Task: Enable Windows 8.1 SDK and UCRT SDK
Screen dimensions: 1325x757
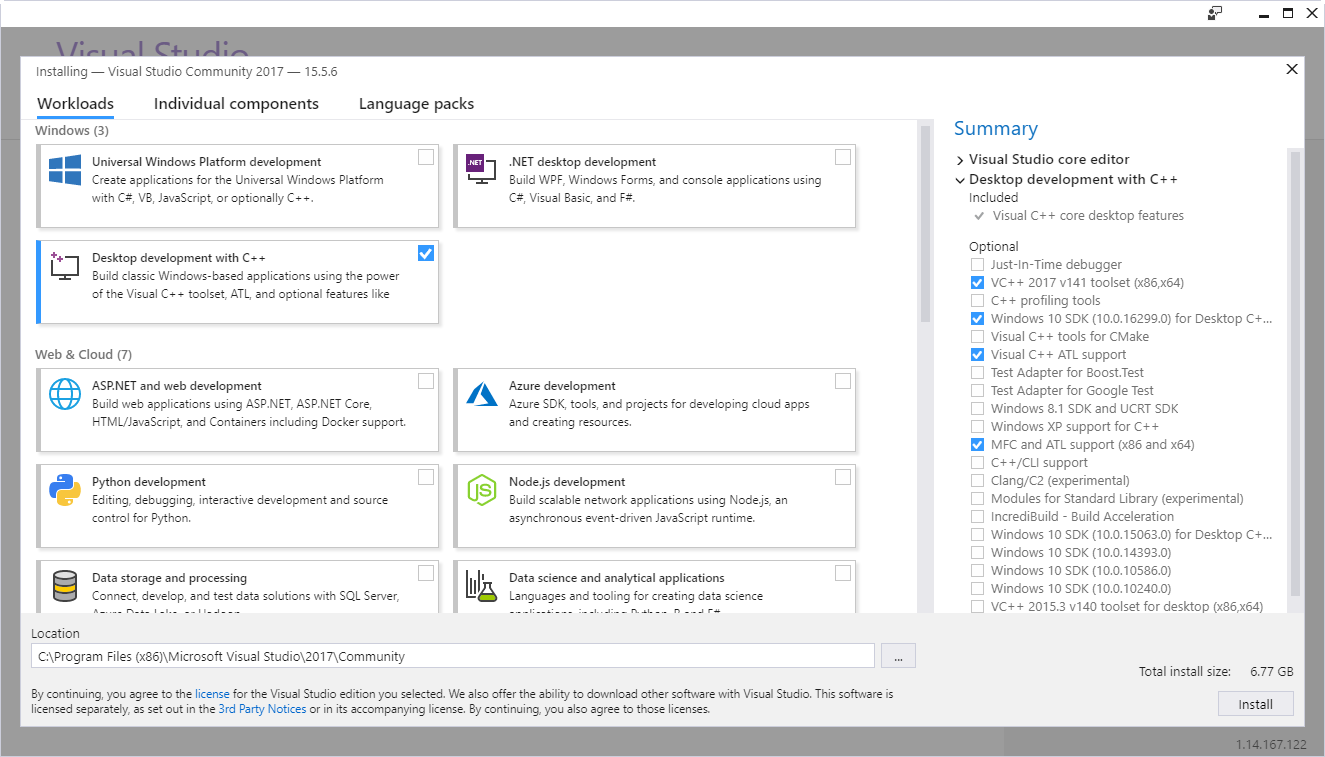Action: [x=977, y=409]
